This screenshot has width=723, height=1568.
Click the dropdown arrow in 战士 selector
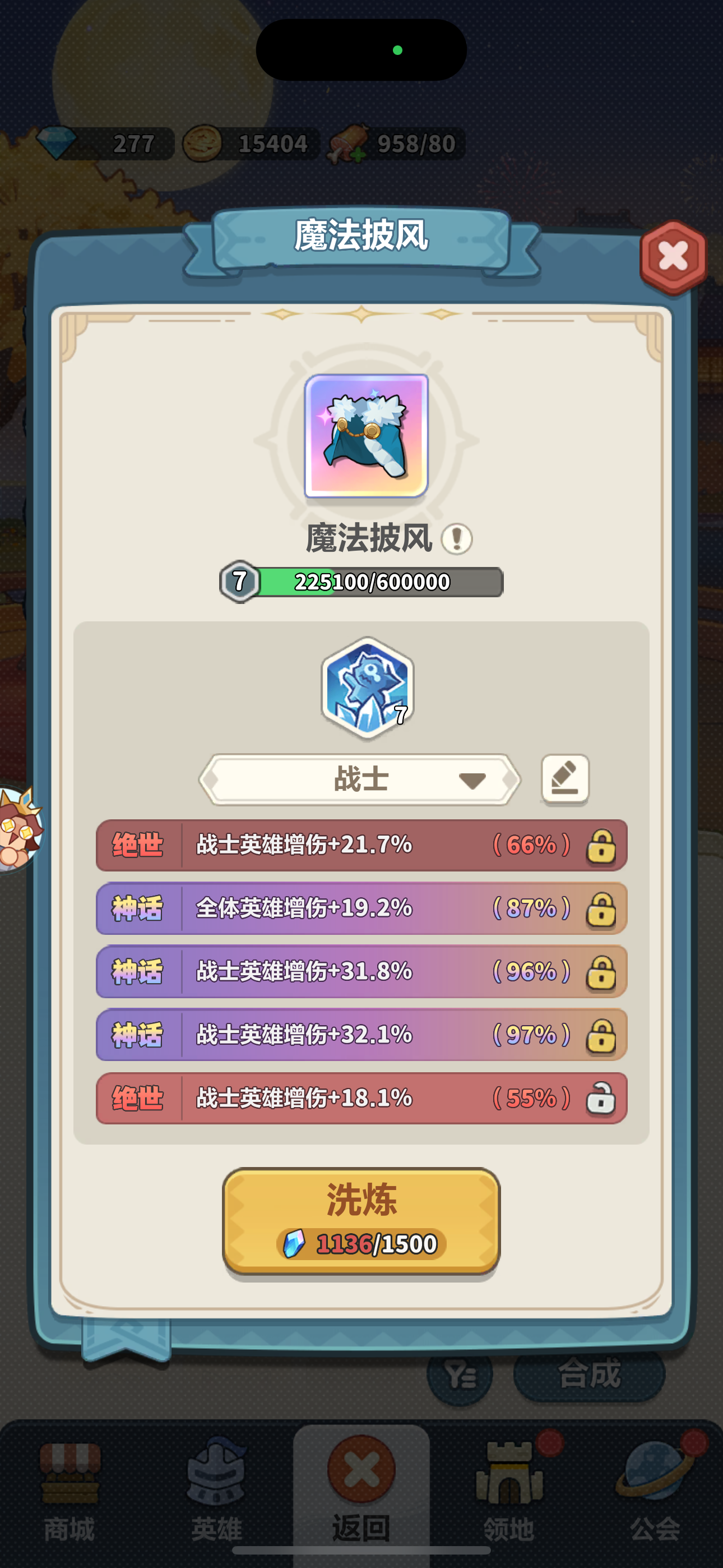coord(472,780)
